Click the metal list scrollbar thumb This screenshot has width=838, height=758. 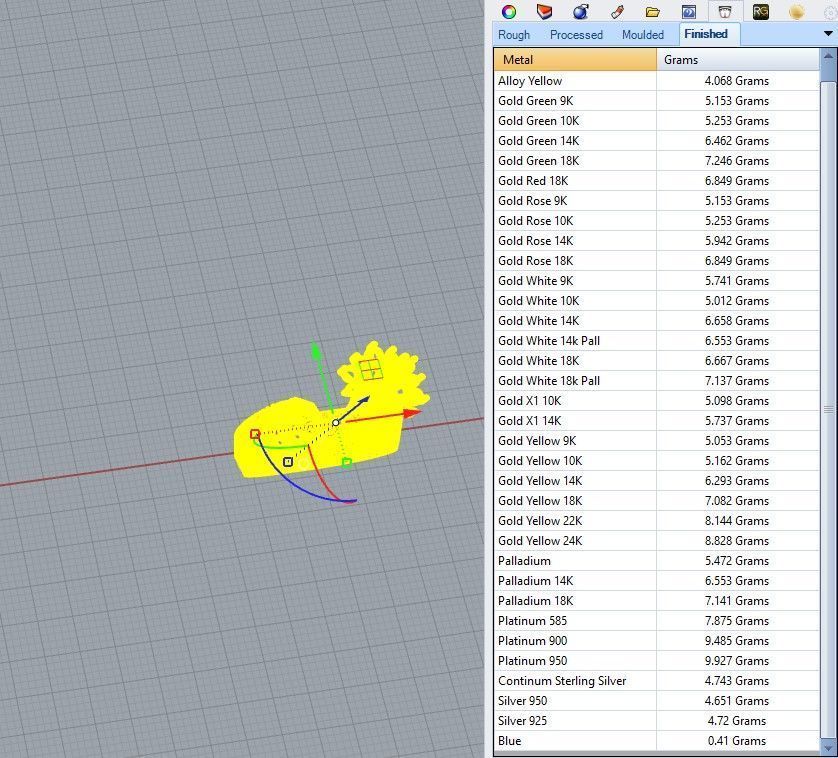point(828,409)
